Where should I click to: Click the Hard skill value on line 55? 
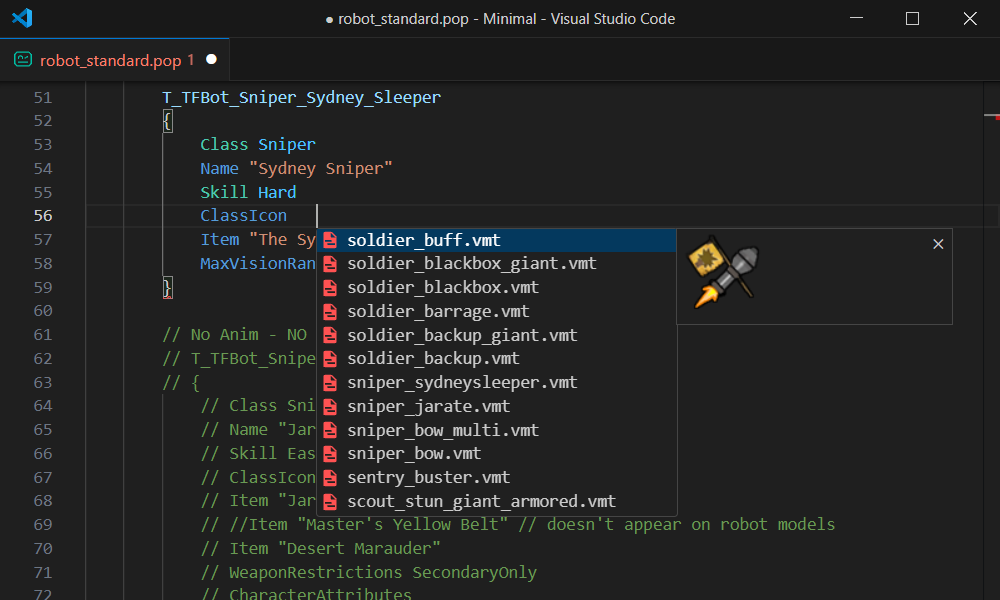(x=277, y=193)
